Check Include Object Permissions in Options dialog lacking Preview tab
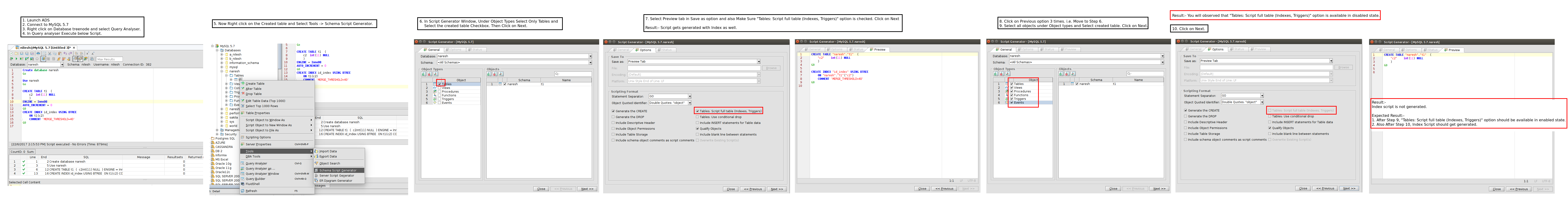The width and height of the screenshot is (1568, 209). 613,129
